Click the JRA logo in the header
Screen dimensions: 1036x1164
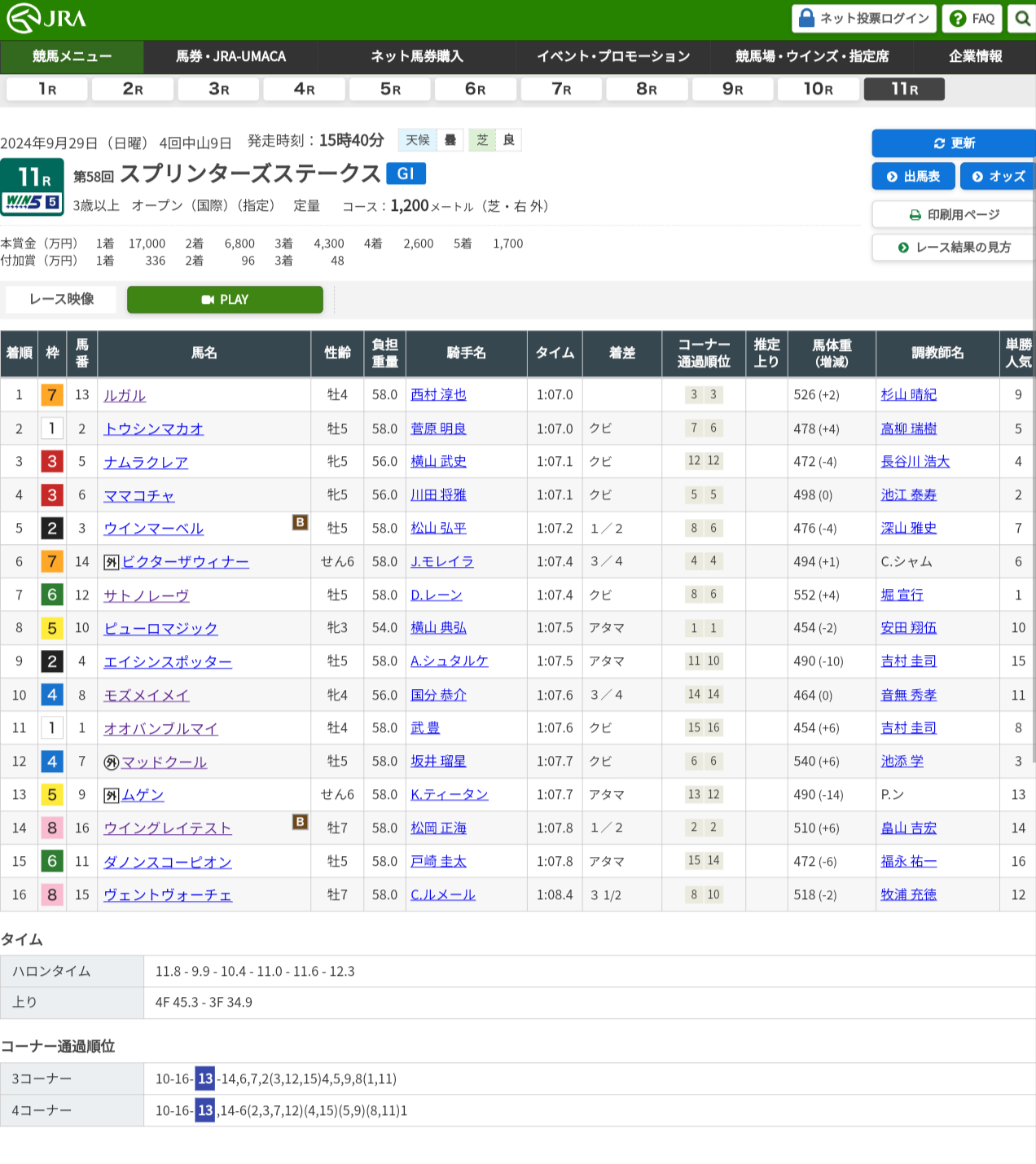(46, 19)
